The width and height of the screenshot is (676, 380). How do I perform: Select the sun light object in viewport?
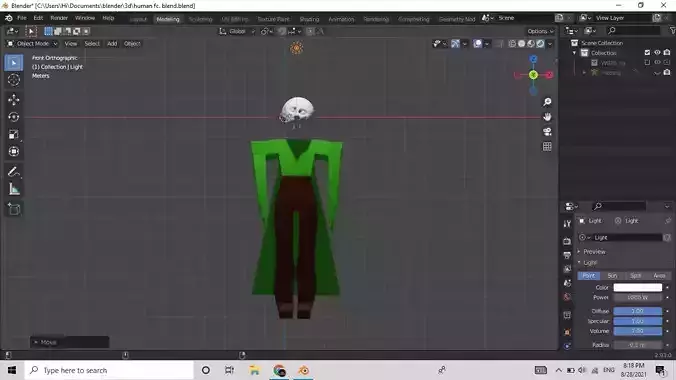pyautogui.click(x=296, y=48)
